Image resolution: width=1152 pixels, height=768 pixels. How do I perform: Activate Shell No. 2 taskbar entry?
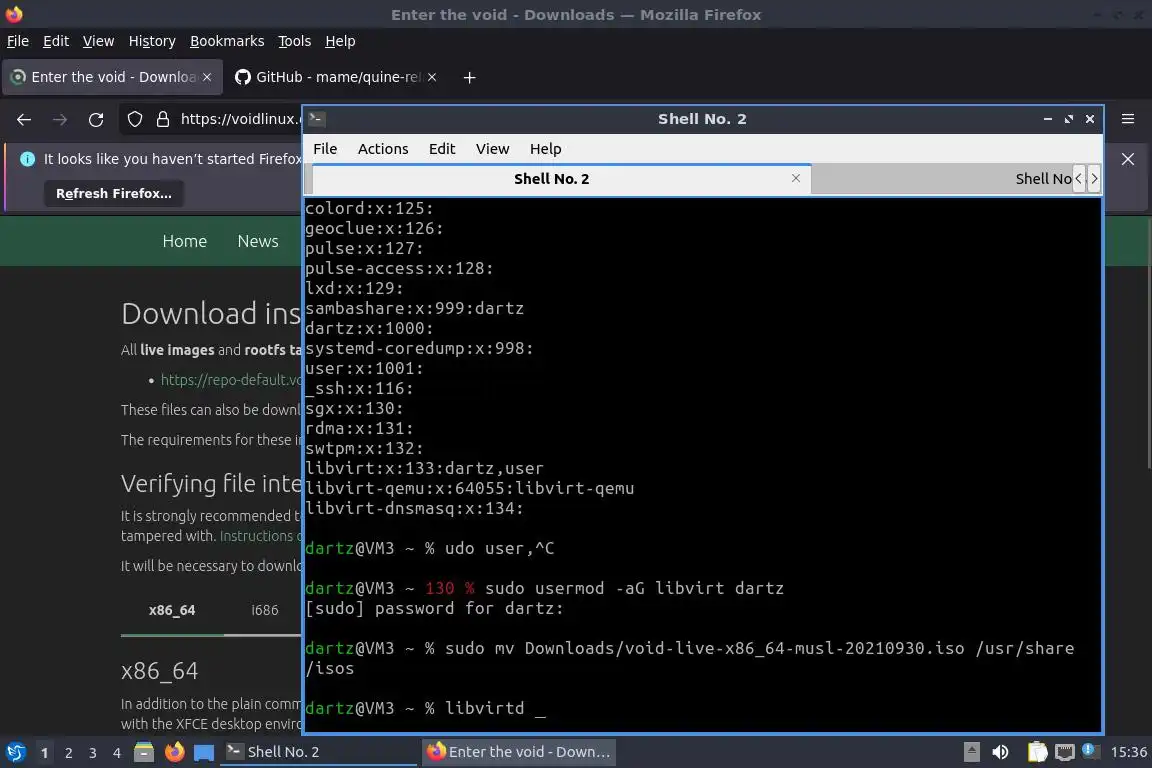tap(318, 752)
